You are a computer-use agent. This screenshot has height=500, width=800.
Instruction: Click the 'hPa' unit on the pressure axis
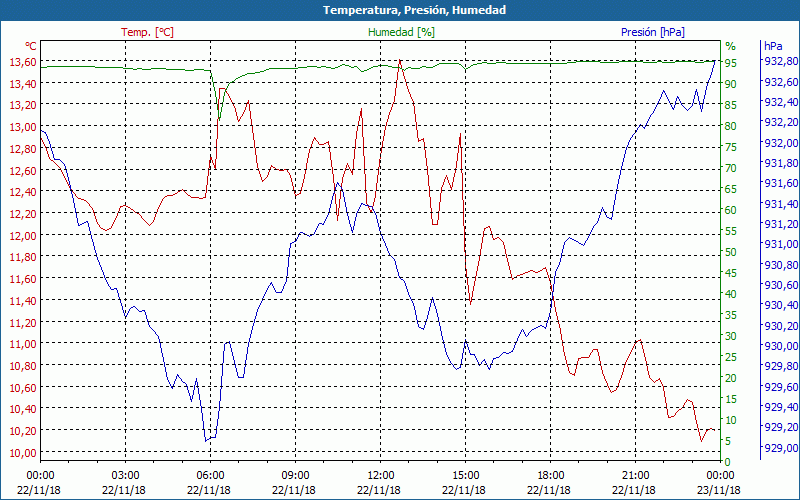[x=773, y=46]
